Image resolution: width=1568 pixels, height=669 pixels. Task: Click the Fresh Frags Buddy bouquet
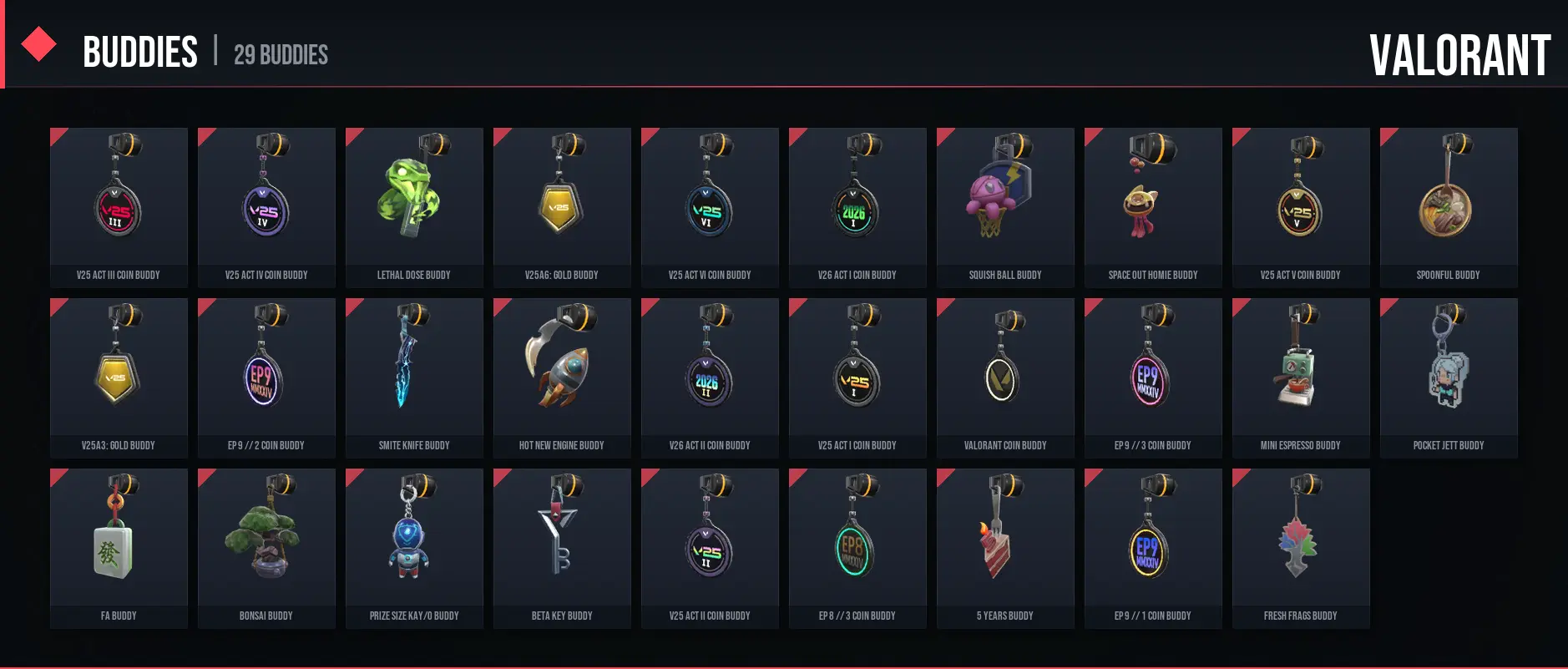(1300, 548)
